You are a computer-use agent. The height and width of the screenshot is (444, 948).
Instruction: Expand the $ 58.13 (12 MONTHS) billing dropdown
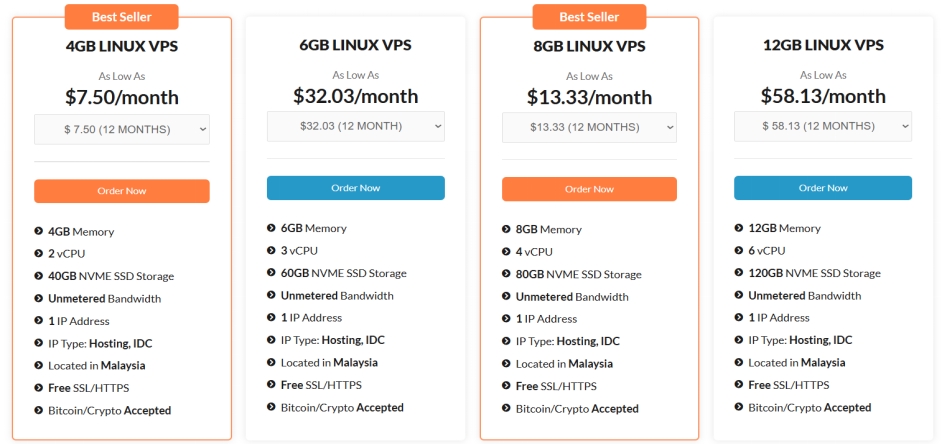pyautogui.click(x=823, y=126)
